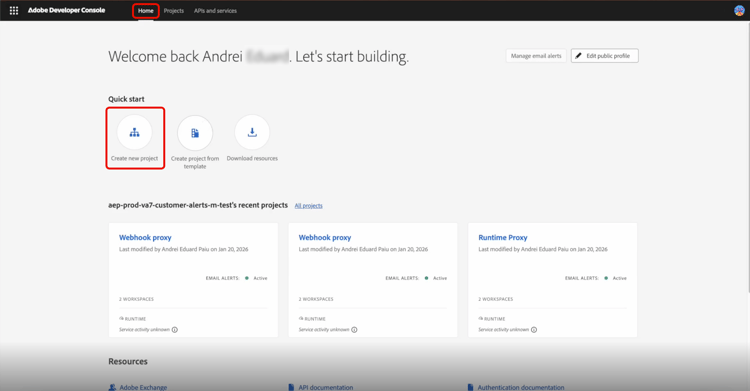Click 2 WORKSPACES in Runtime Proxy card
Viewport: 750px width, 391px height.
pyautogui.click(x=496, y=299)
